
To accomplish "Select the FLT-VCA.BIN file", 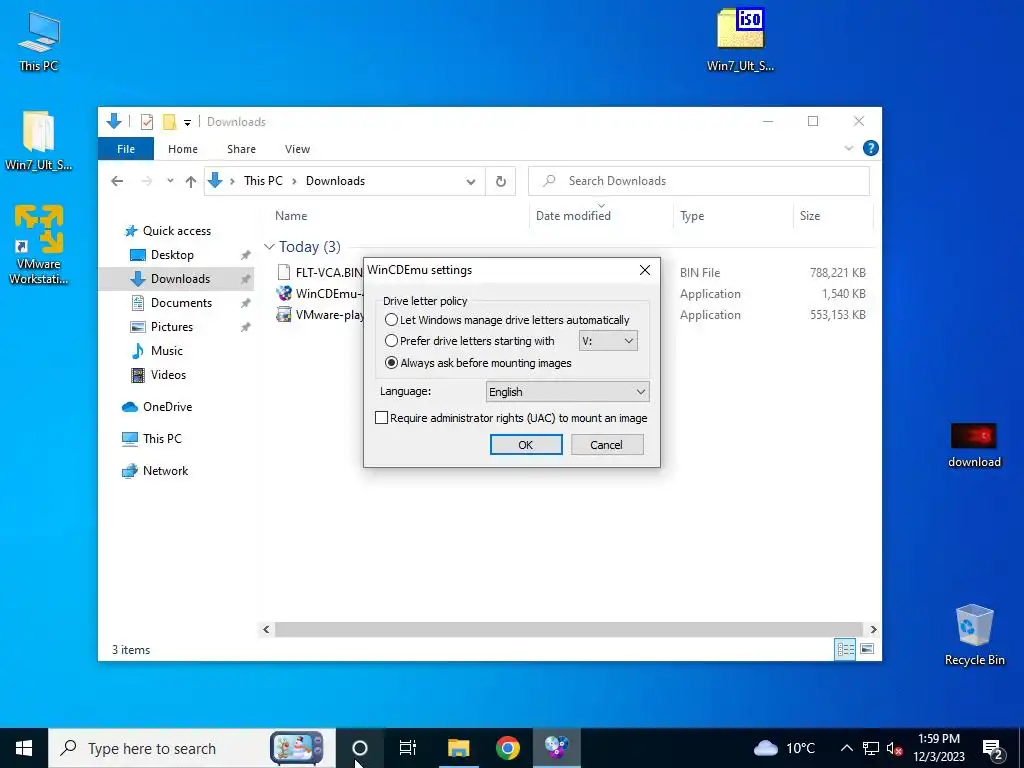I will (x=320, y=272).
